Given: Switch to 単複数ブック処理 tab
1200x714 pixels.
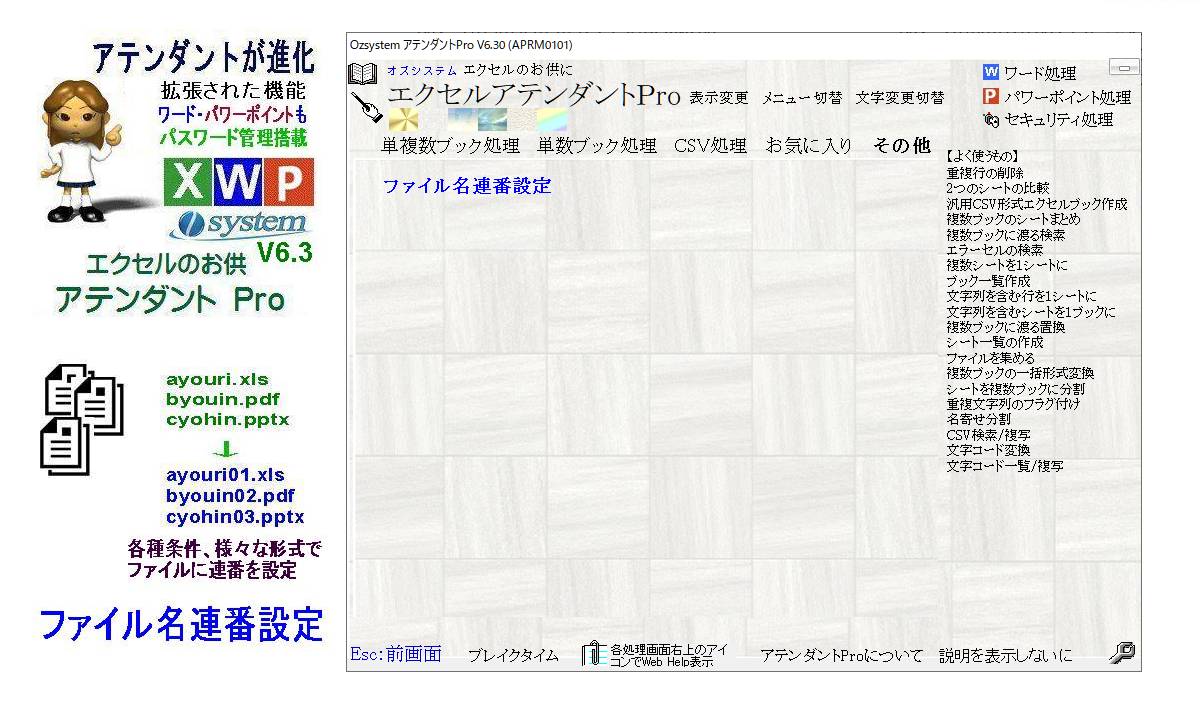Looking at the screenshot, I should pyautogui.click(x=450, y=146).
